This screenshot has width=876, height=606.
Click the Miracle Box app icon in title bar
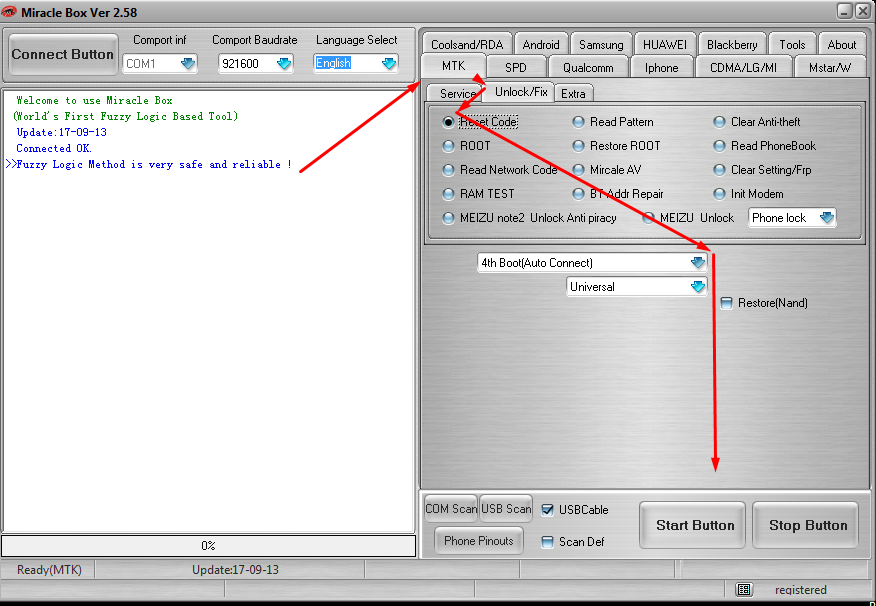(9, 12)
